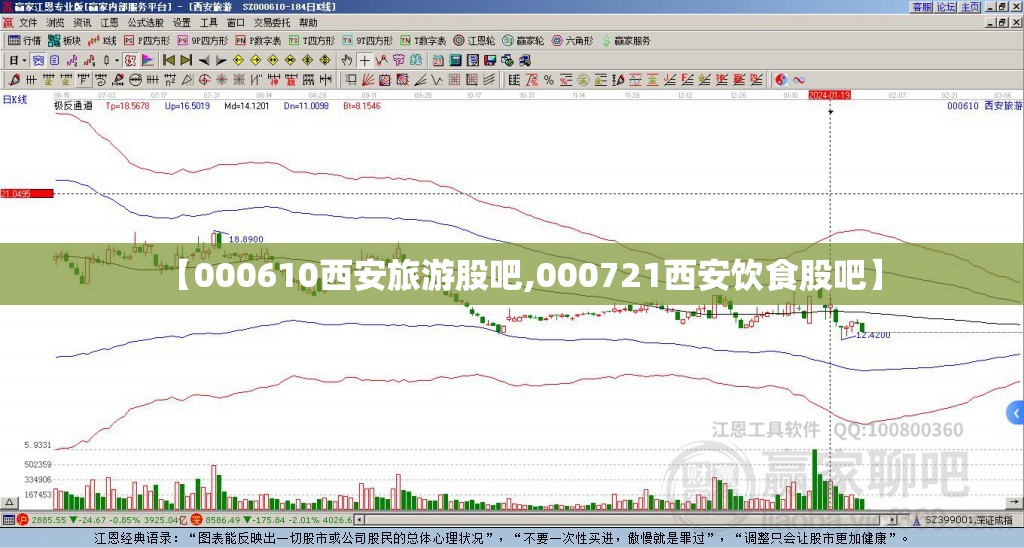Select the zigzag wave line tool
The width and height of the screenshot is (1024, 548).
[437, 80]
